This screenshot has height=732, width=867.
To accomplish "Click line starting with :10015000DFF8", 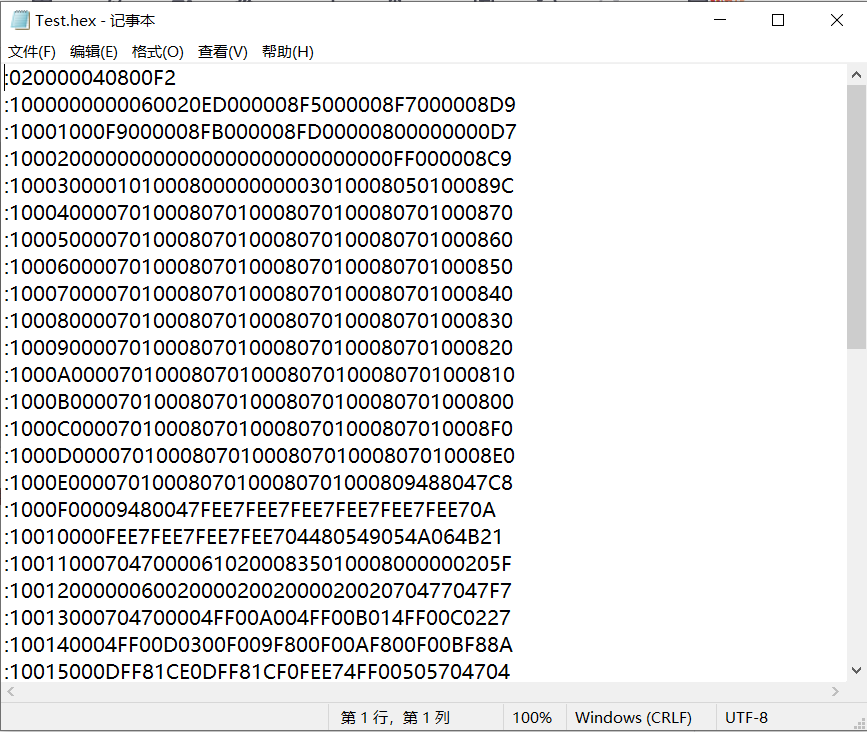I will [257, 672].
